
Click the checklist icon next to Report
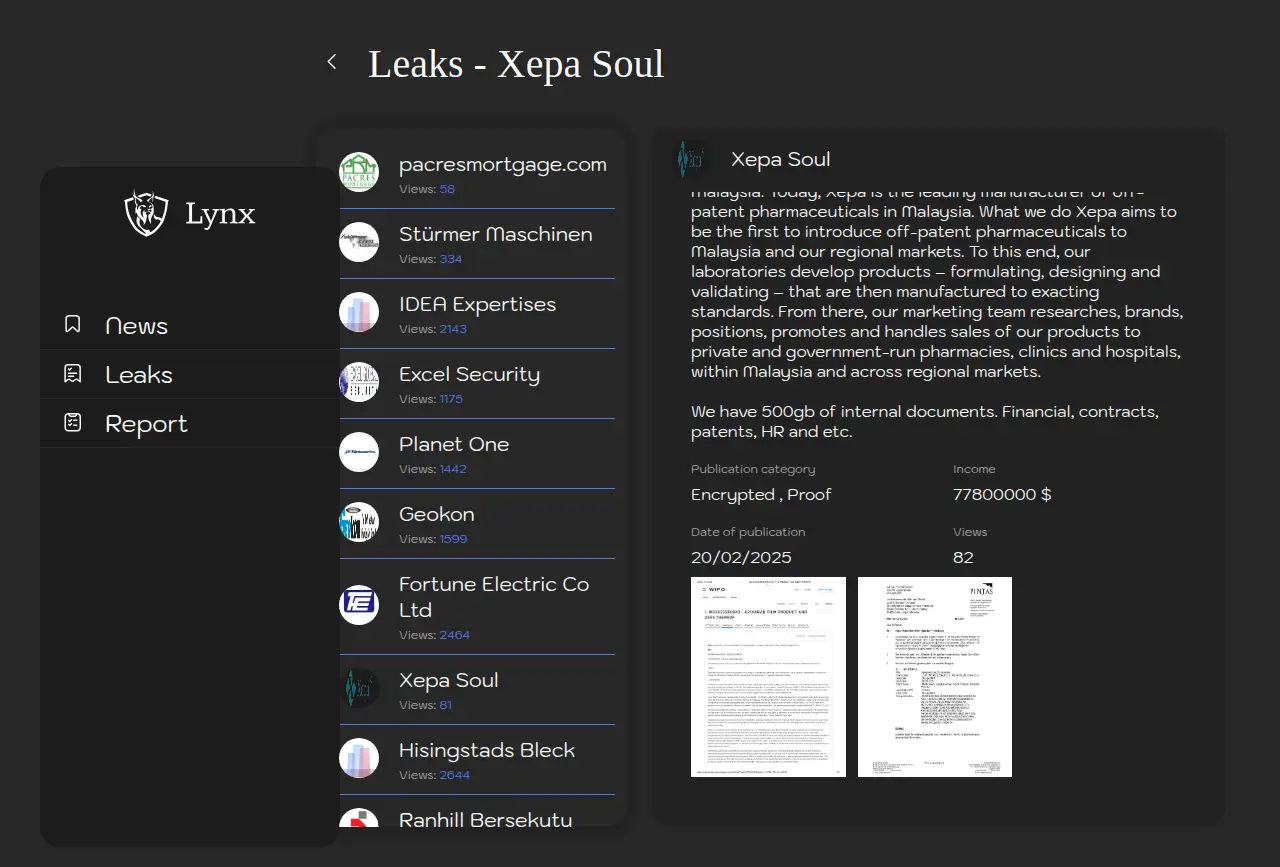(73, 423)
